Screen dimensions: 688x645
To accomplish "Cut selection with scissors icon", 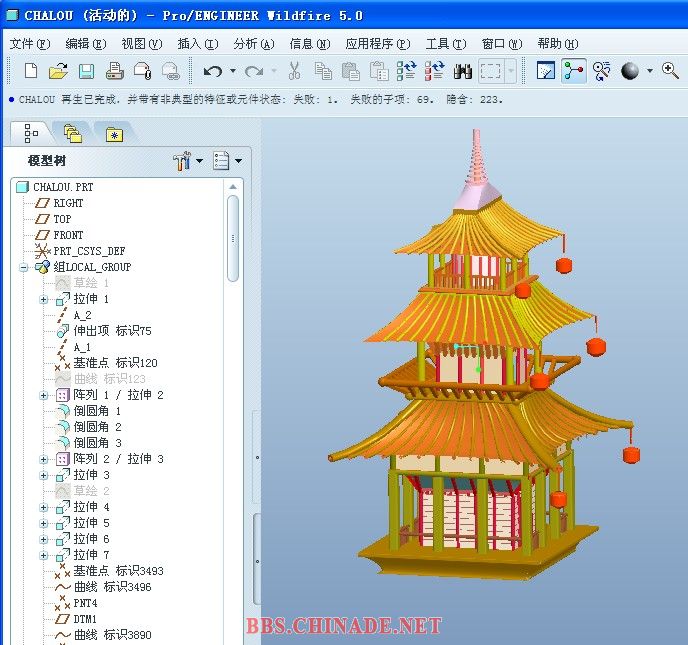I will [x=294, y=71].
